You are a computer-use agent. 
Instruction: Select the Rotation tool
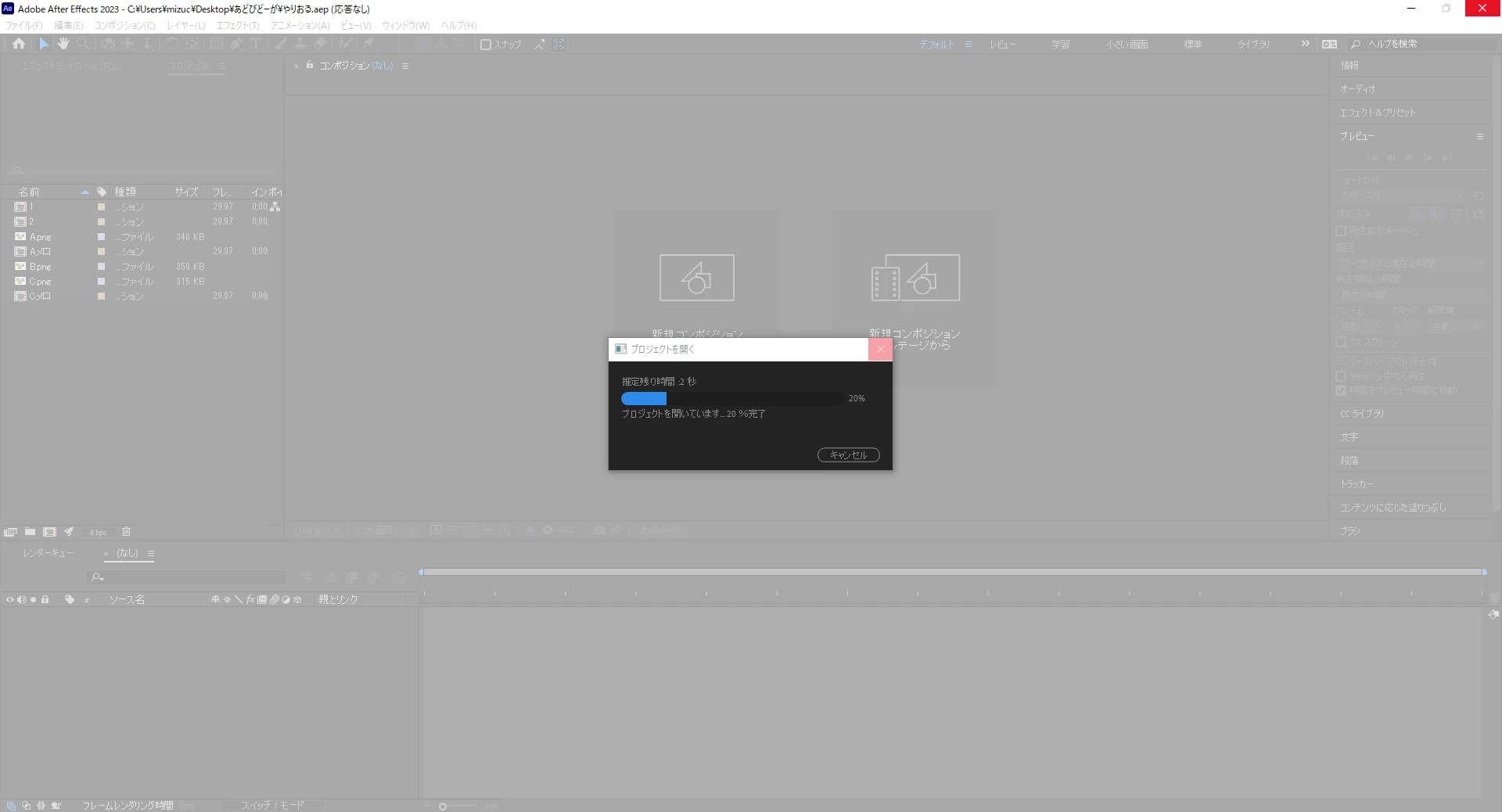172,44
